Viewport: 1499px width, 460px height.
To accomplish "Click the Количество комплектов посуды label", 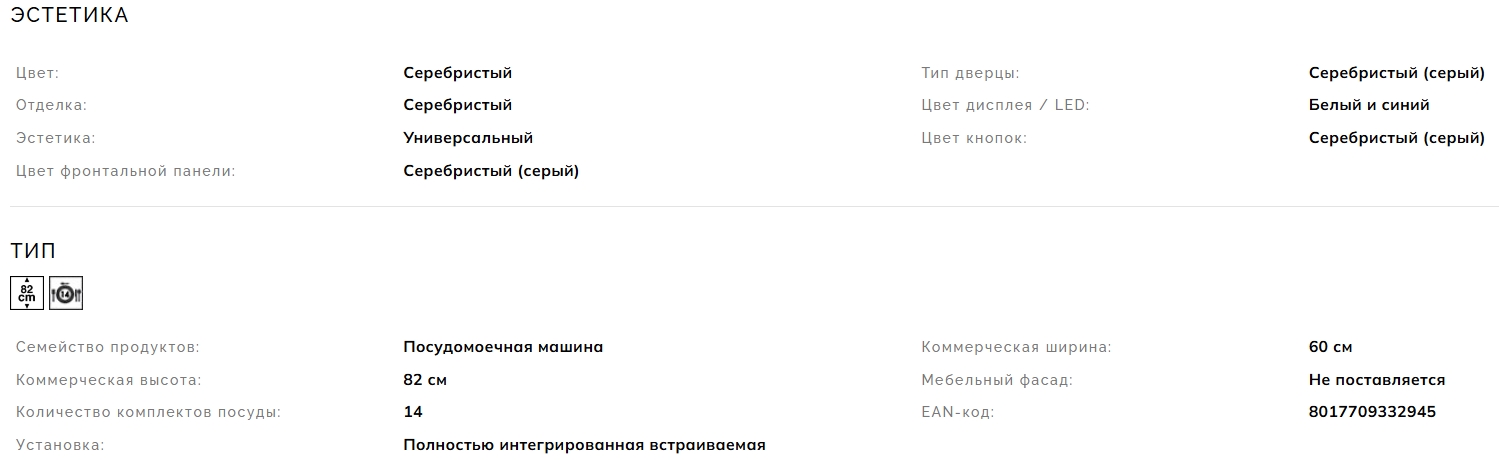I will point(148,412).
